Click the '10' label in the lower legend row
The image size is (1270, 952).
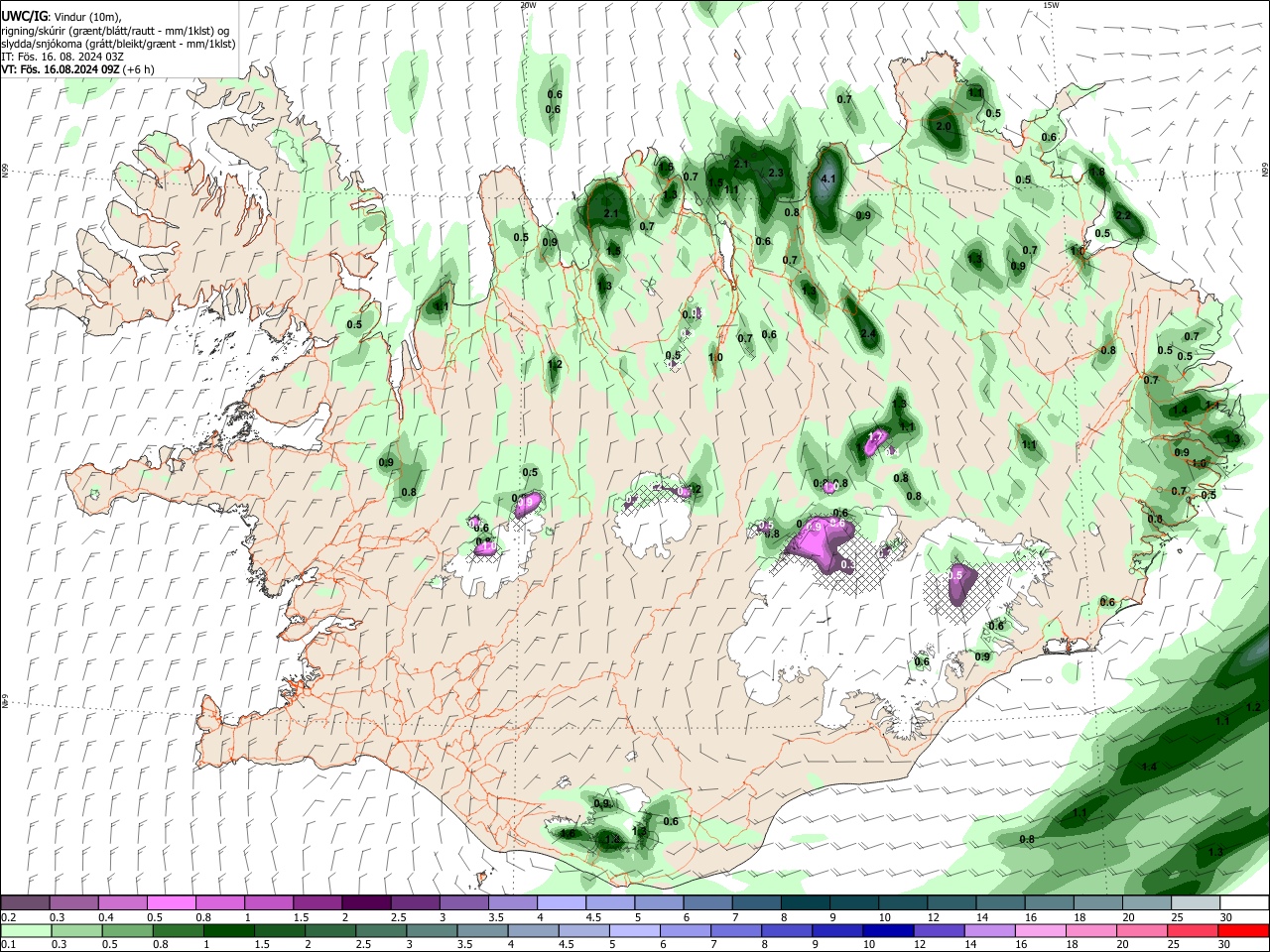[x=868, y=944]
